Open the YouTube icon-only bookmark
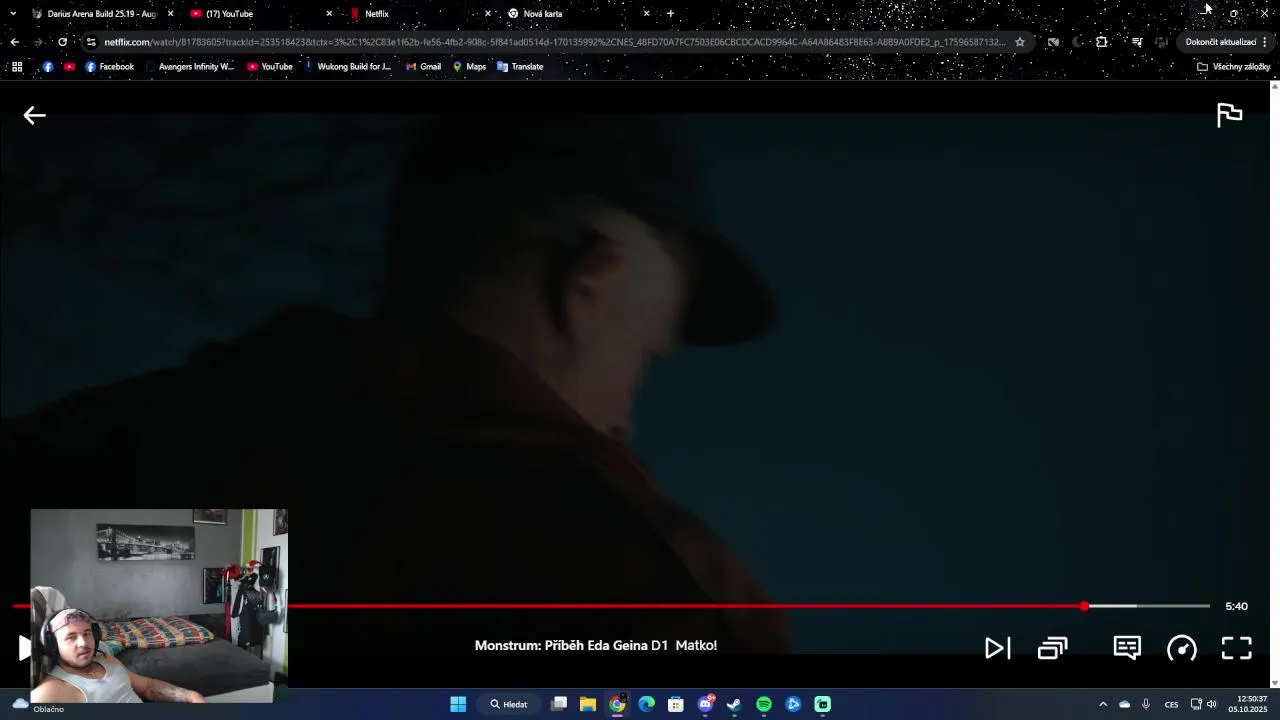The image size is (1280, 720). (x=69, y=67)
